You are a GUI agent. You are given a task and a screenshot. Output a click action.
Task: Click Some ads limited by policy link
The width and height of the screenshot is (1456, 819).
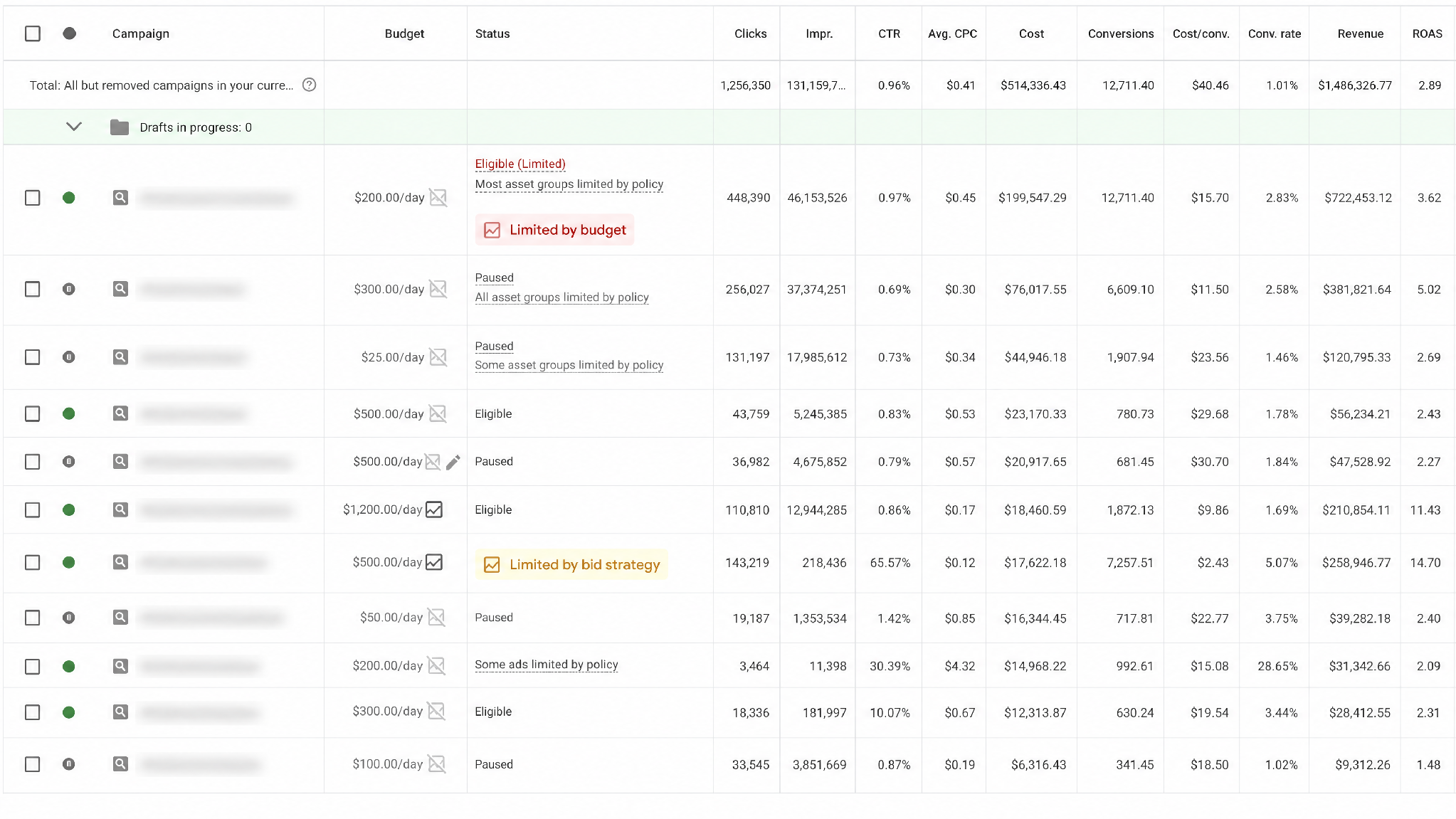(547, 665)
